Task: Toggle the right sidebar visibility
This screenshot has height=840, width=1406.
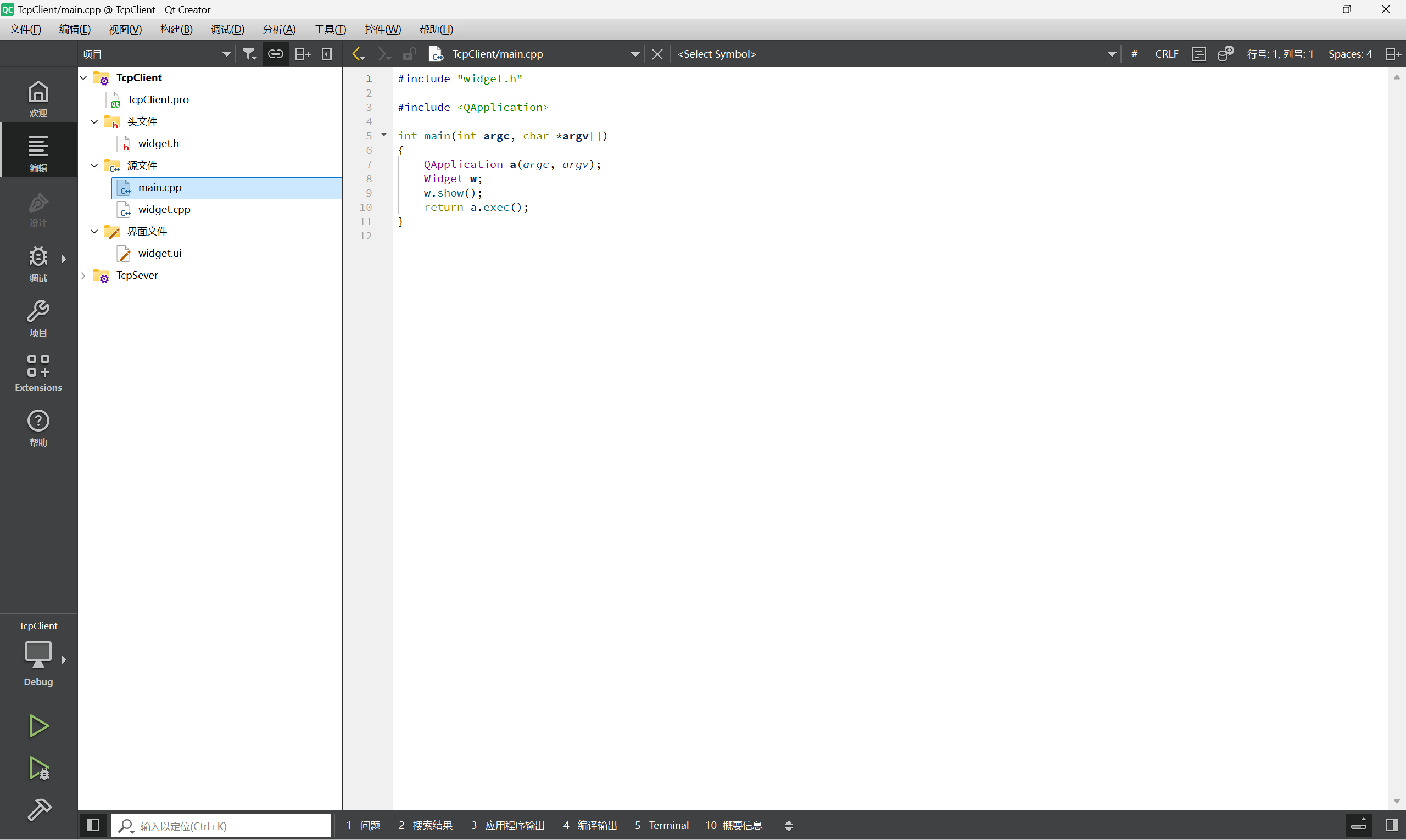Action: click(1392, 825)
